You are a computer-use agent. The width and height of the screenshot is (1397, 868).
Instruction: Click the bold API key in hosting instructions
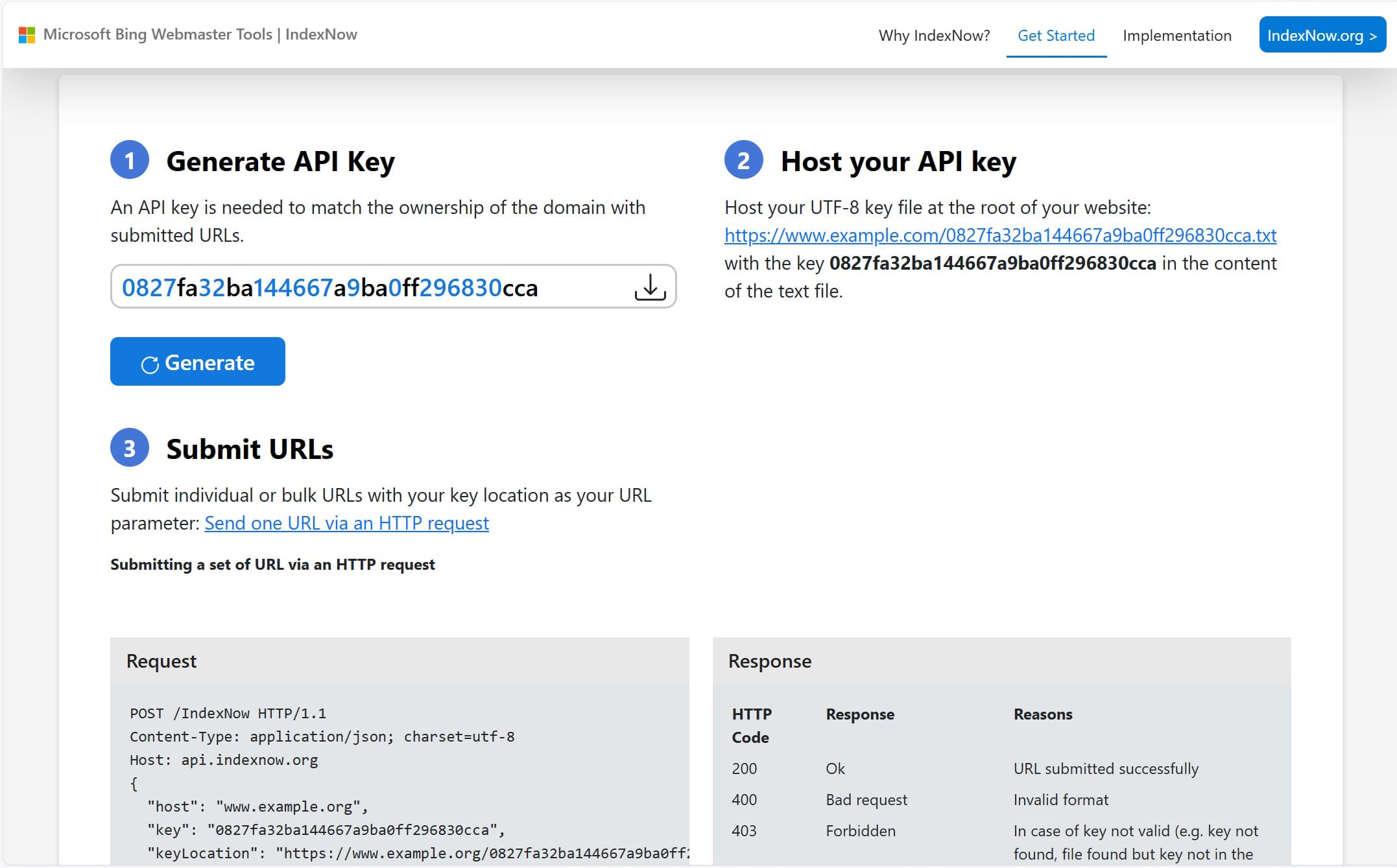(x=992, y=263)
